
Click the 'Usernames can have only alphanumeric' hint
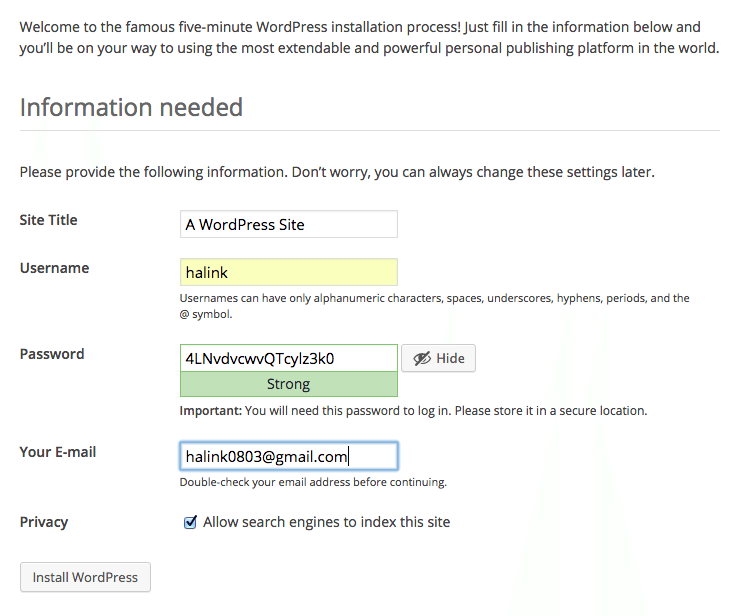click(434, 306)
